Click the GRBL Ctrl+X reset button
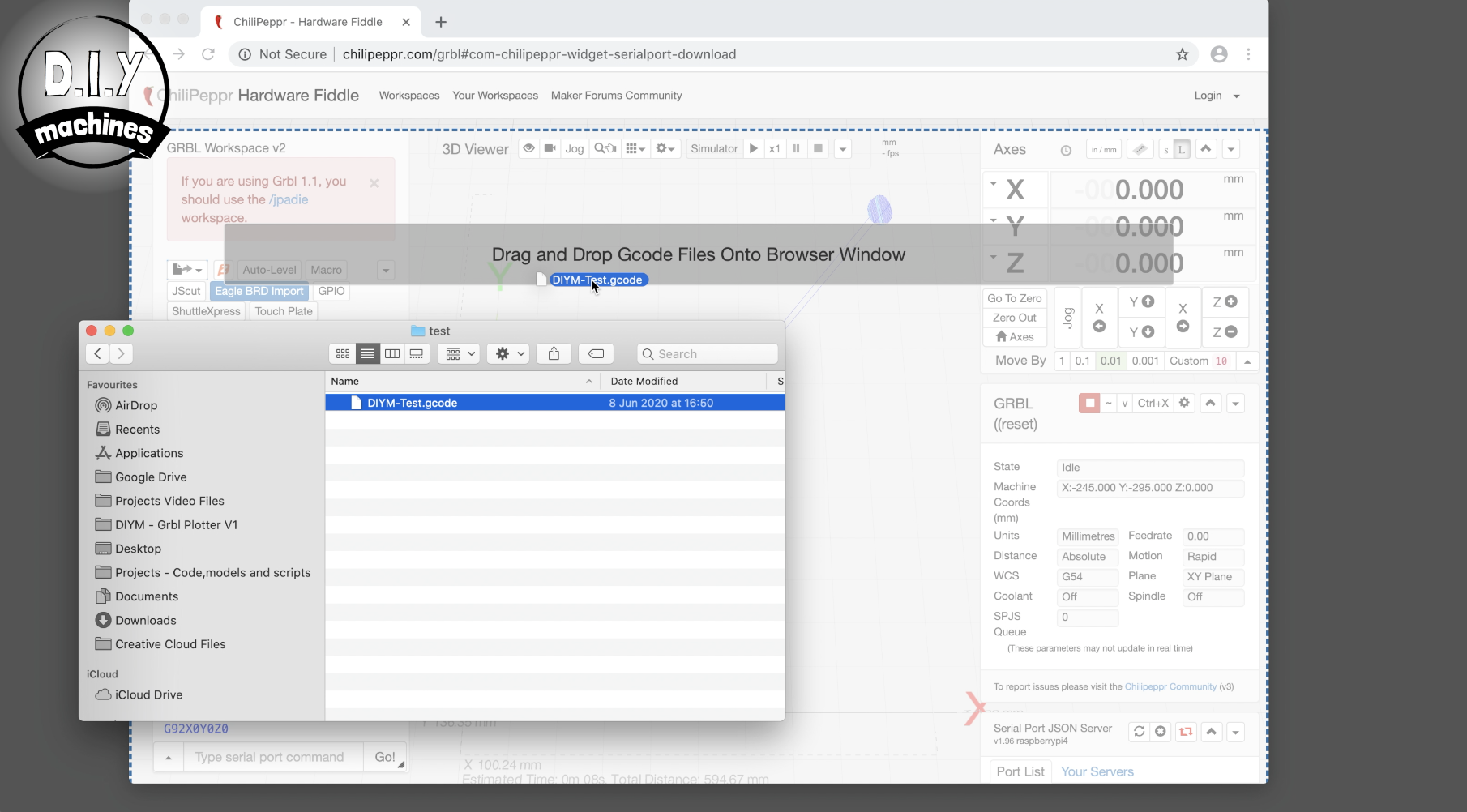 coord(1153,403)
